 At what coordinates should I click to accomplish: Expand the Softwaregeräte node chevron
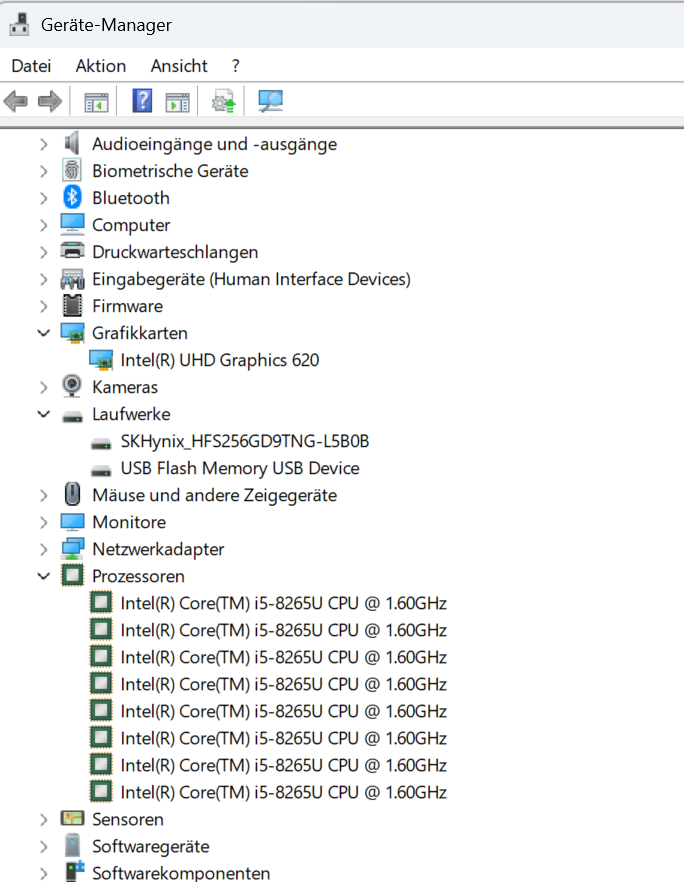44,847
